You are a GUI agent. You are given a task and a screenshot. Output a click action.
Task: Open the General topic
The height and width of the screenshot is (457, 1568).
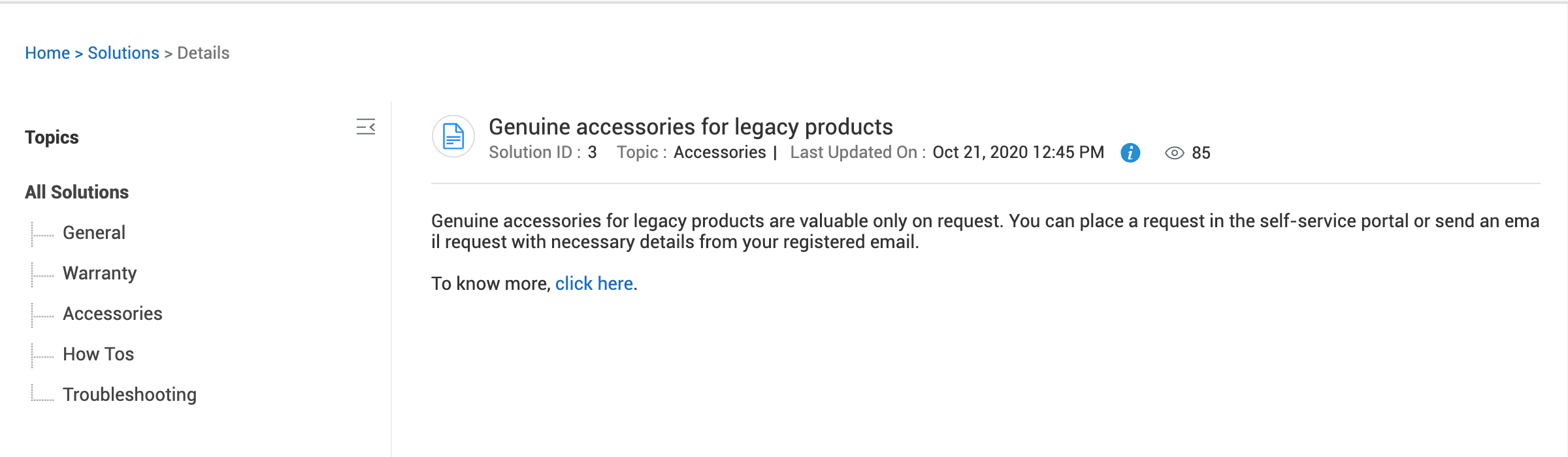click(x=94, y=232)
